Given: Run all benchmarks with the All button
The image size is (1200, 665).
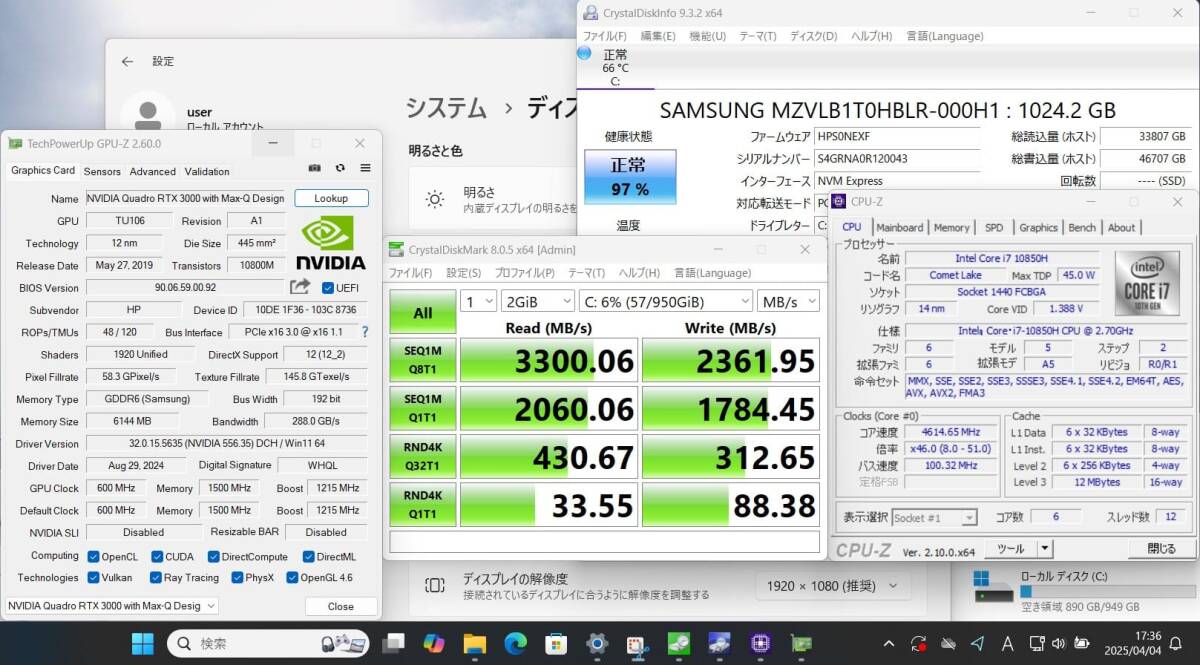Looking at the screenshot, I should pos(423,313).
